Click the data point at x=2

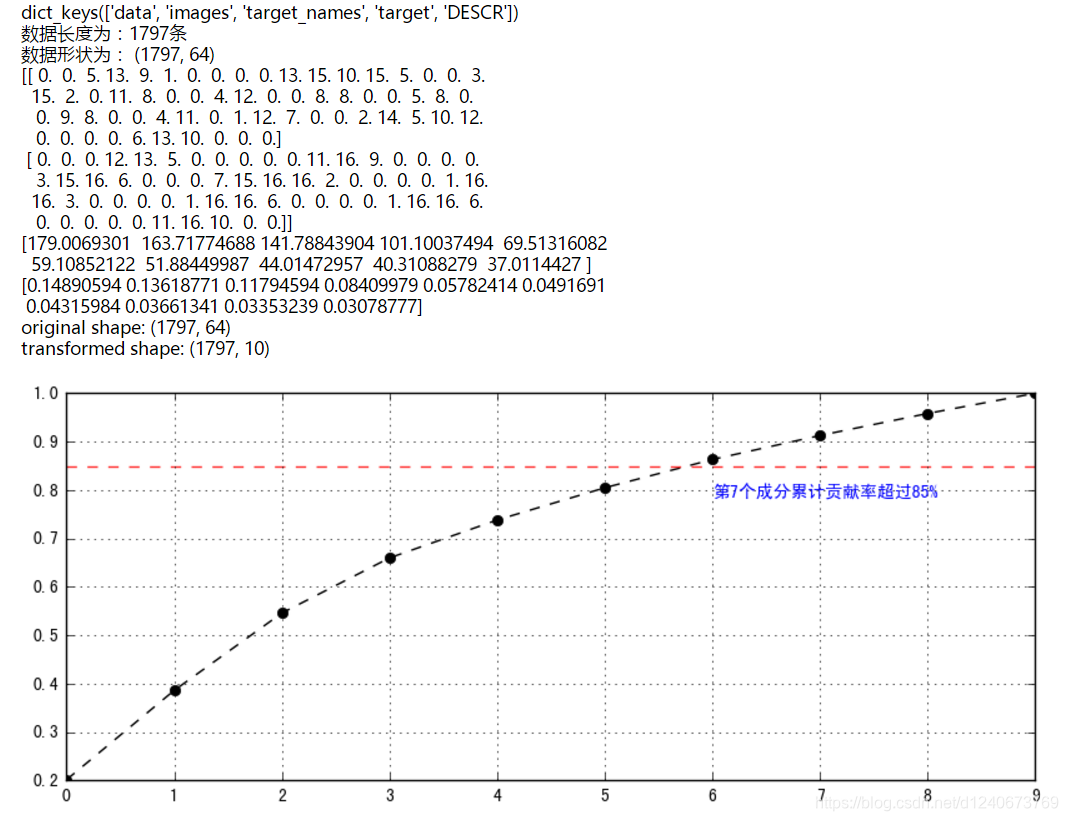282,612
